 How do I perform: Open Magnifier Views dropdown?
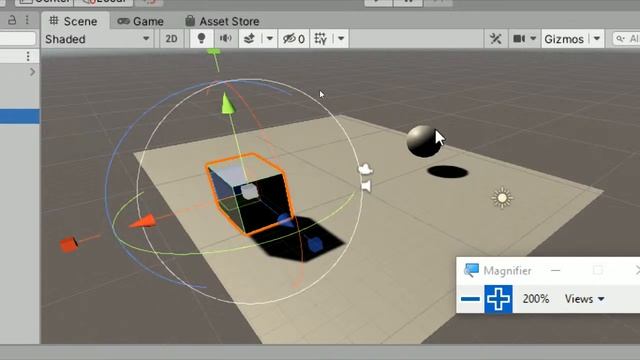coord(584,299)
